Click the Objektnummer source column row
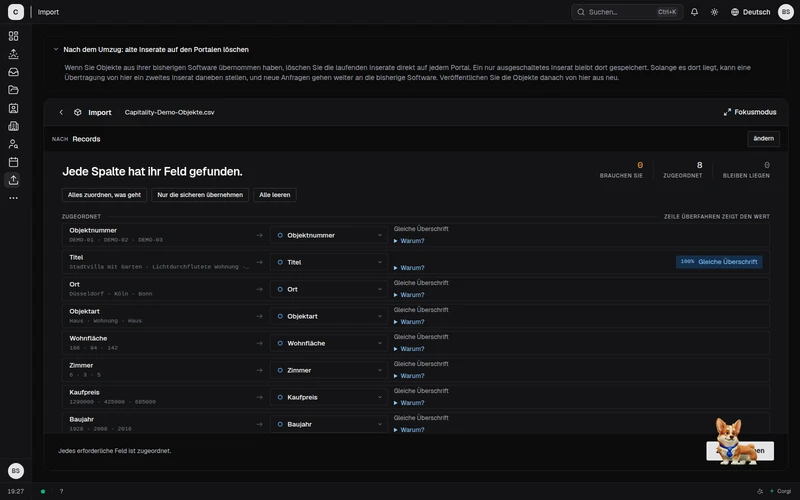 pyautogui.click(x=159, y=235)
